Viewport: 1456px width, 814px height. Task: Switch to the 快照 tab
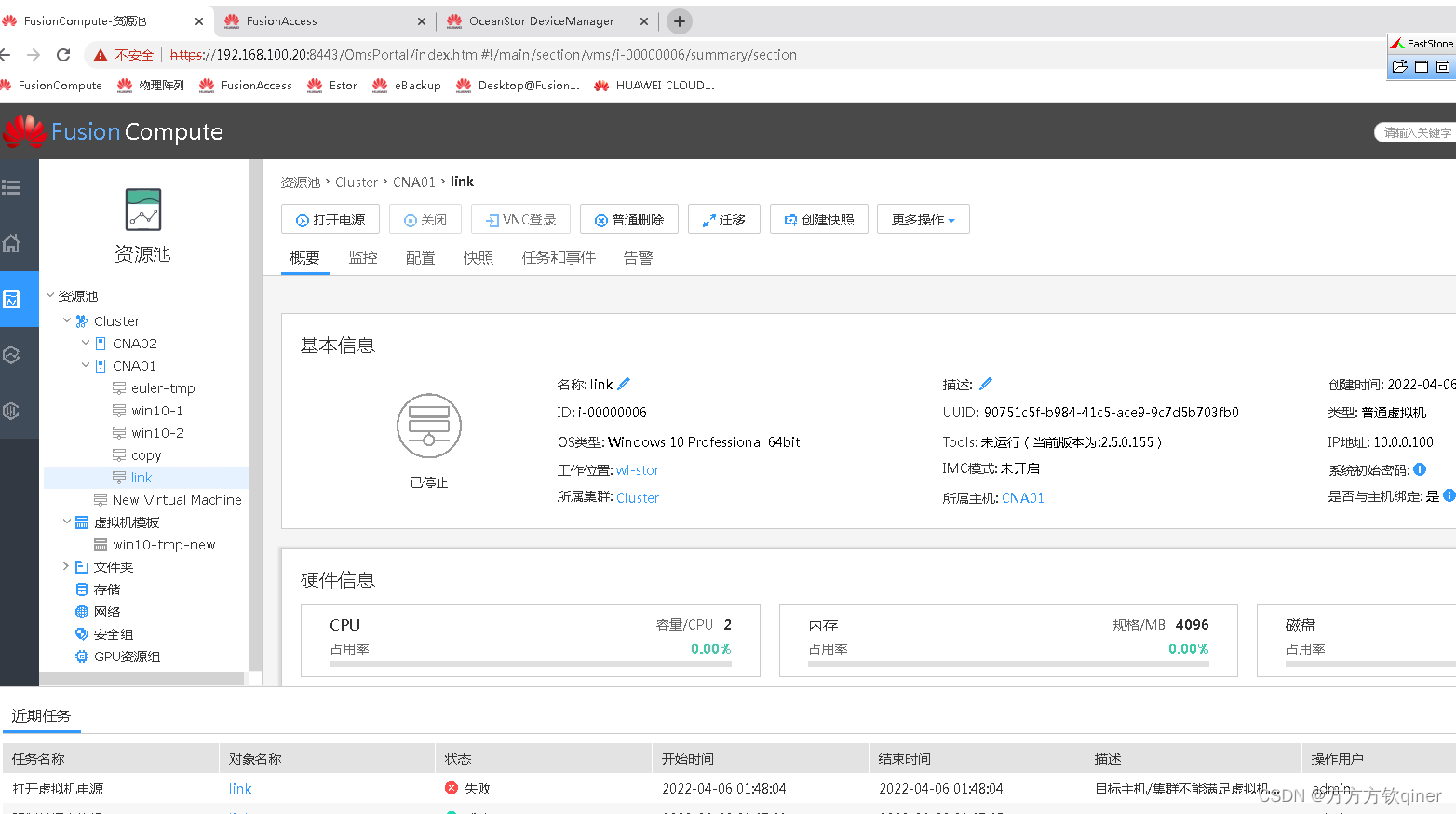479,258
